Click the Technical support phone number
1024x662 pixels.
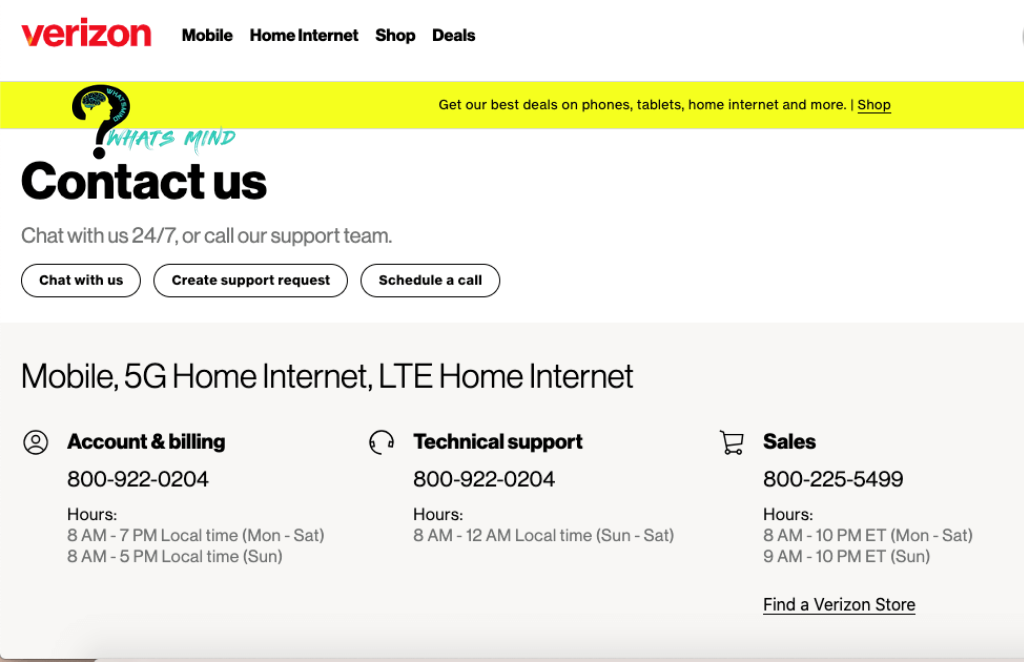click(484, 479)
